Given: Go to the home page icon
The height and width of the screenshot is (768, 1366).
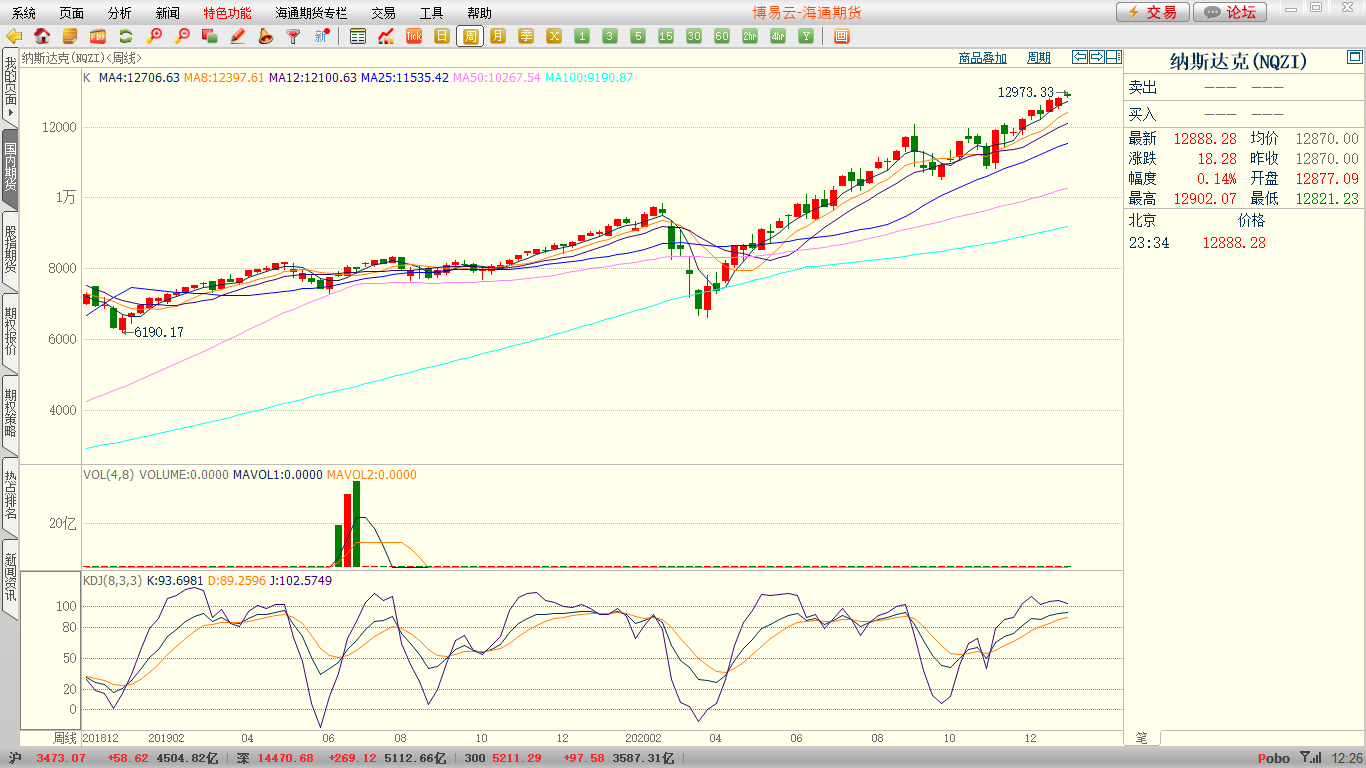Looking at the screenshot, I should tap(42, 36).
